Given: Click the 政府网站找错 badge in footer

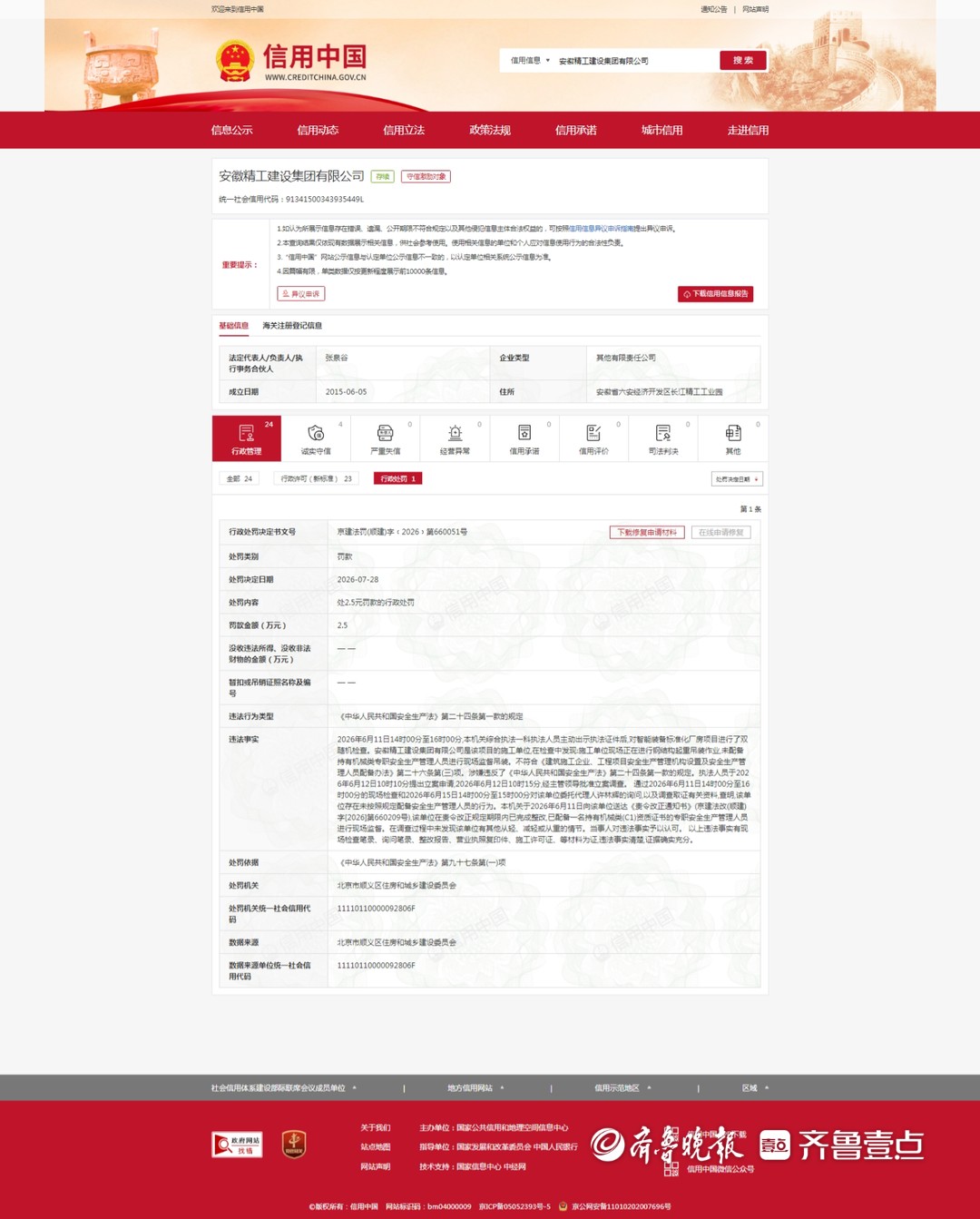Looking at the screenshot, I should coord(237,1145).
